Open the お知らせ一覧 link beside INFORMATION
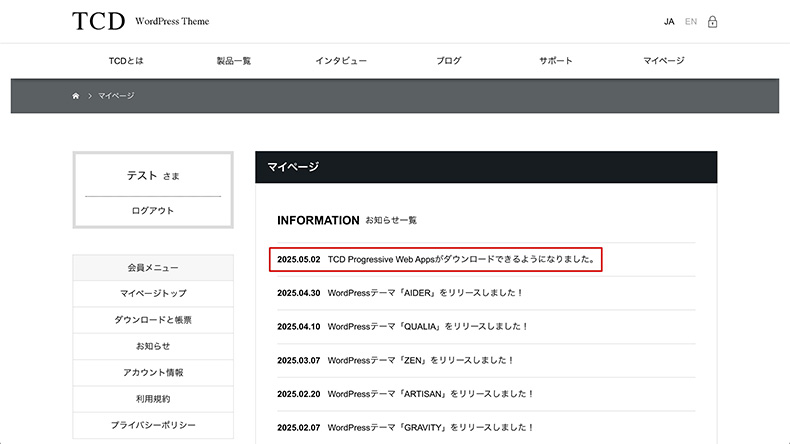This screenshot has width=790, height=444. tap(391, 220)
